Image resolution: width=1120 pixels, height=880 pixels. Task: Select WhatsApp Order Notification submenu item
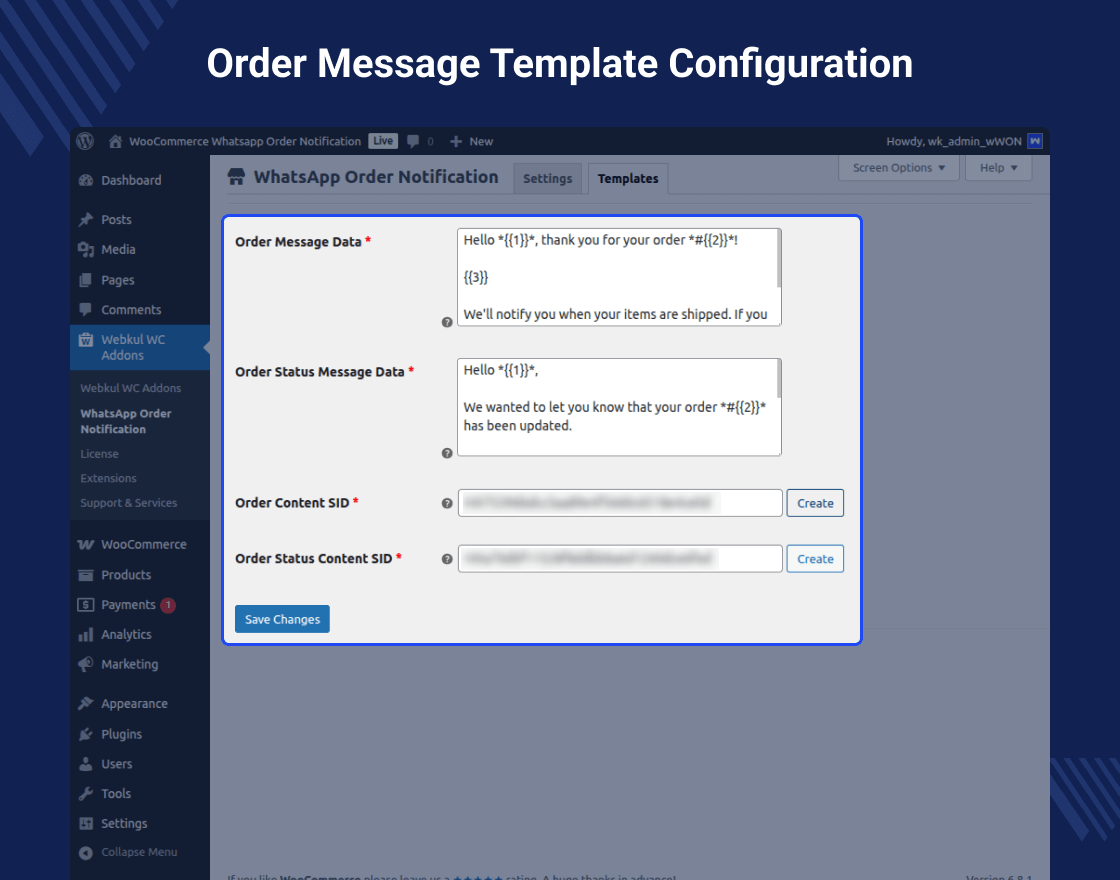pos(126,421)
